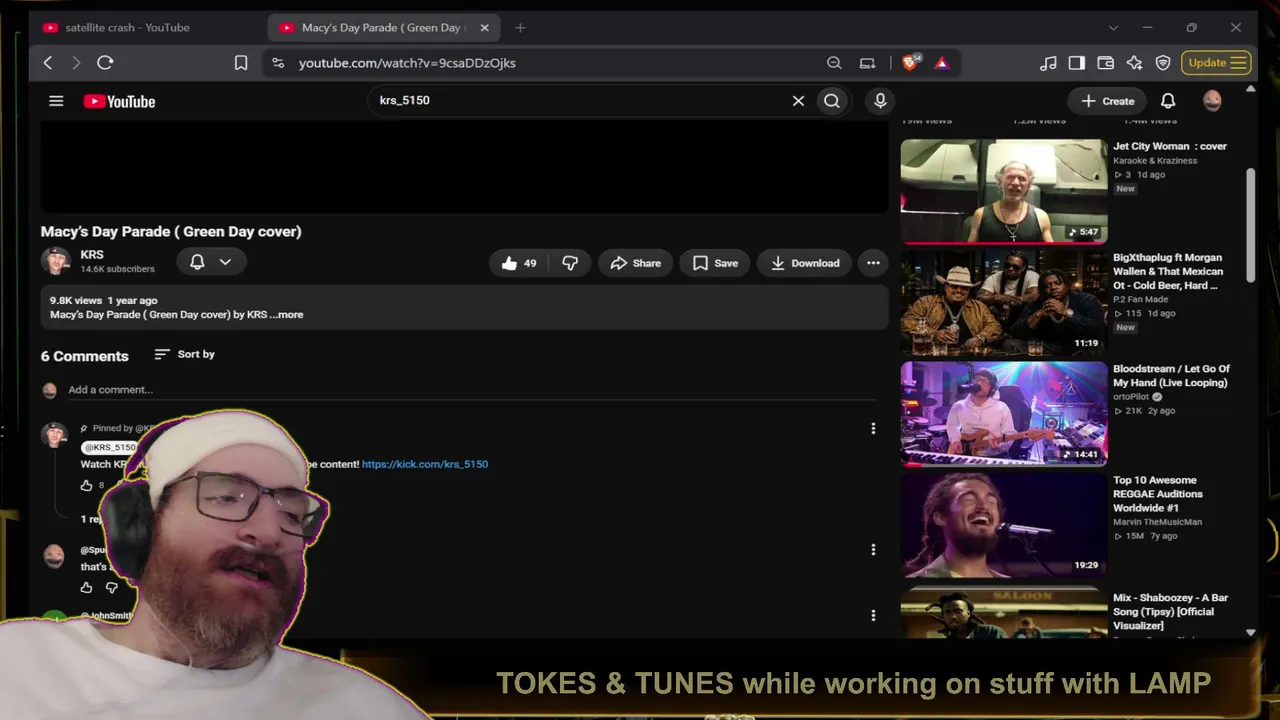Submit search with the magnifier button
1280x720 pixels.
(832, 101)
